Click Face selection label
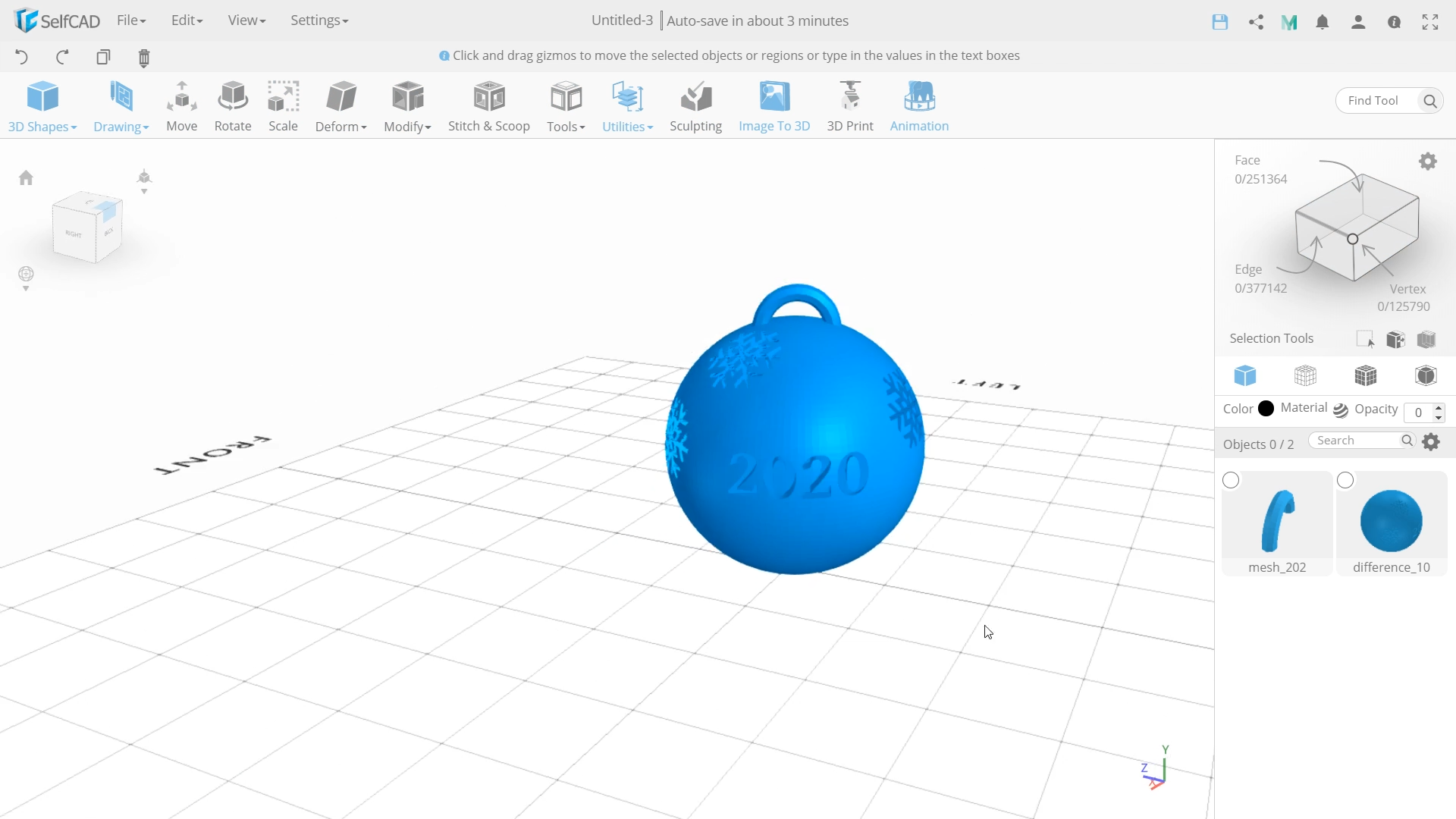The height and width of the screenshot is (819, 1456). [1247, 160]
